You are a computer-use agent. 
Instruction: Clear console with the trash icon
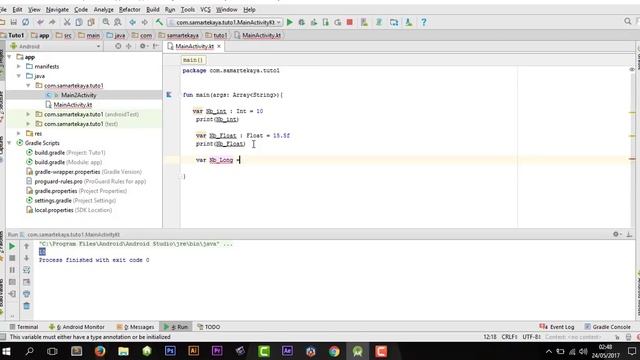pyautogui.click(x=27, y=306)
